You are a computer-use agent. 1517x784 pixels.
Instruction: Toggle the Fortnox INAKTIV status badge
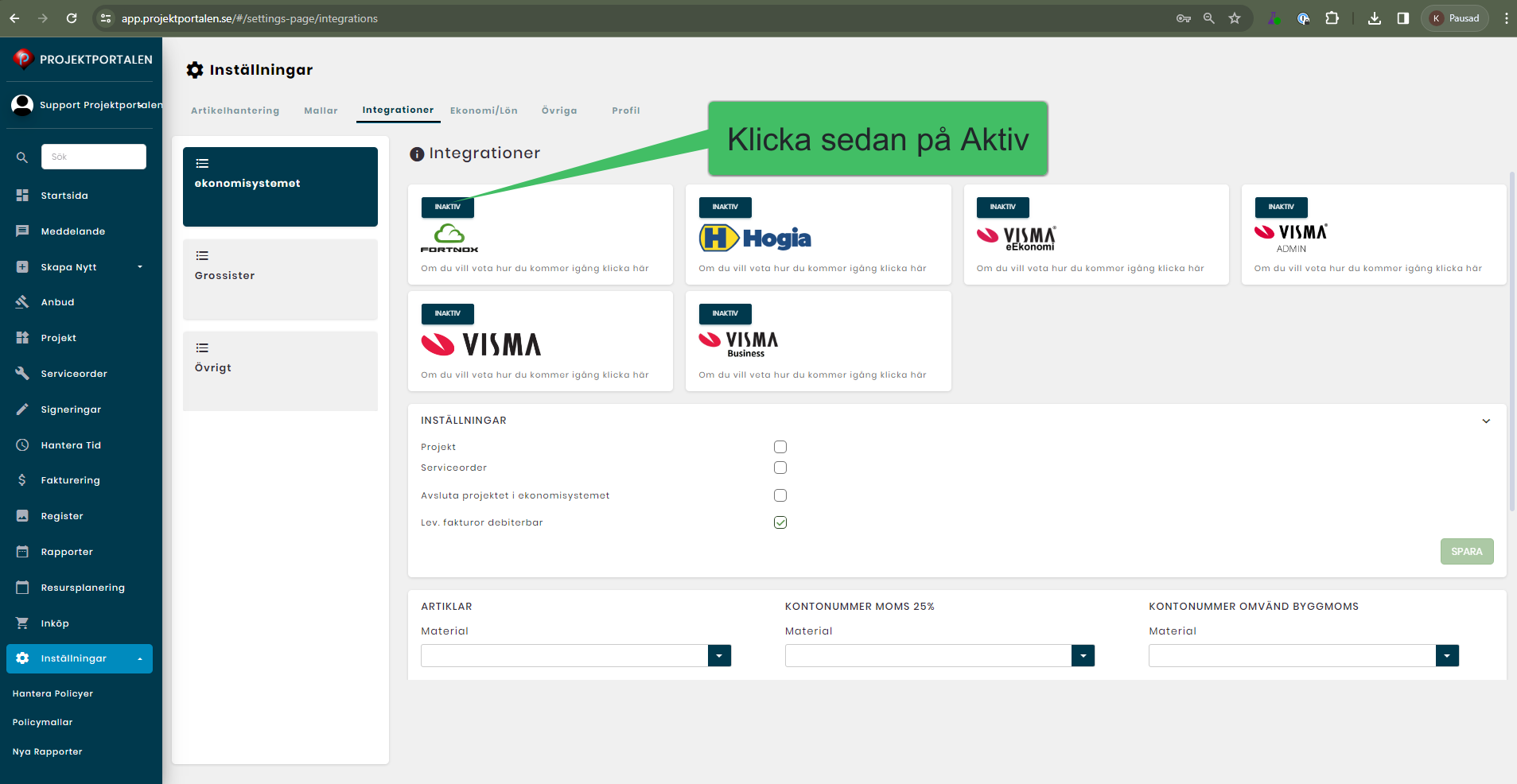coord(448,207)
